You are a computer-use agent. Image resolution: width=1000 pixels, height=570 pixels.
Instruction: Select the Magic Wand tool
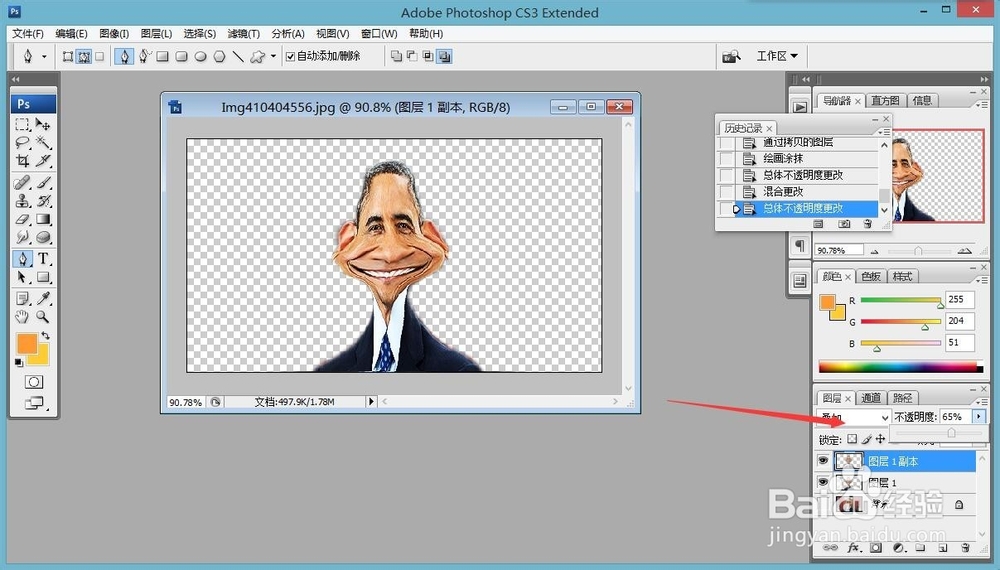43,142
